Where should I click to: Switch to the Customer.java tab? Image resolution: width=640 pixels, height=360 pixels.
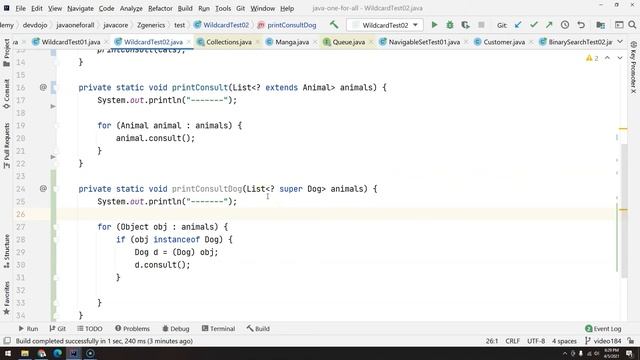click(504, 42)
